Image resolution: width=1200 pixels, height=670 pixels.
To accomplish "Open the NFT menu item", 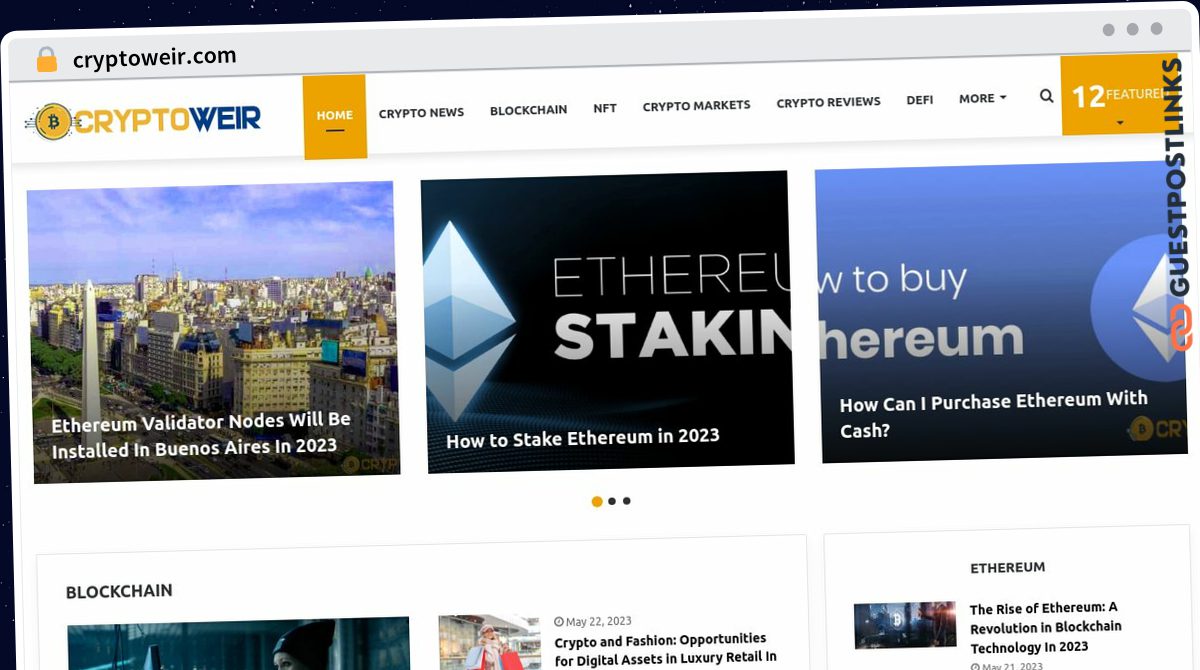I will (x=604, y=108).
